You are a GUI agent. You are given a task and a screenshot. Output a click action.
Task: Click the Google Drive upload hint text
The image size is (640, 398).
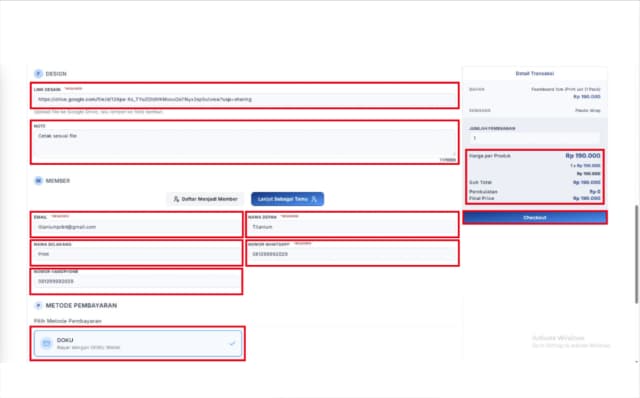point(98,112)
